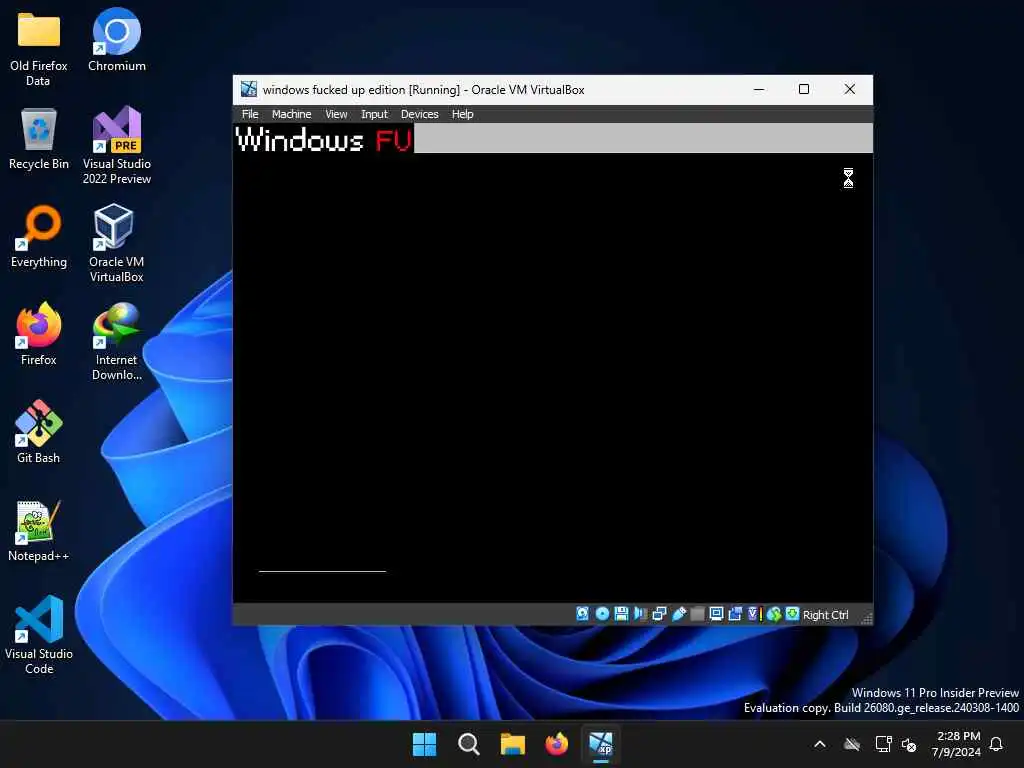Select the Everything search shortcut
Screen dimensions: 1024x768
click(x=39, y=236)
